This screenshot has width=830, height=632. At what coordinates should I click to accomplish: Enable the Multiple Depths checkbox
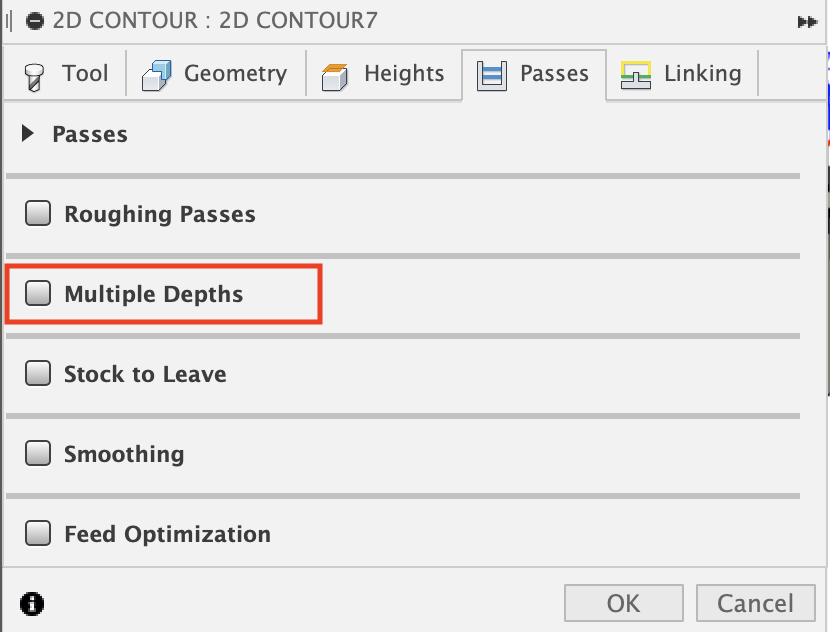click(x=37, y=293)
